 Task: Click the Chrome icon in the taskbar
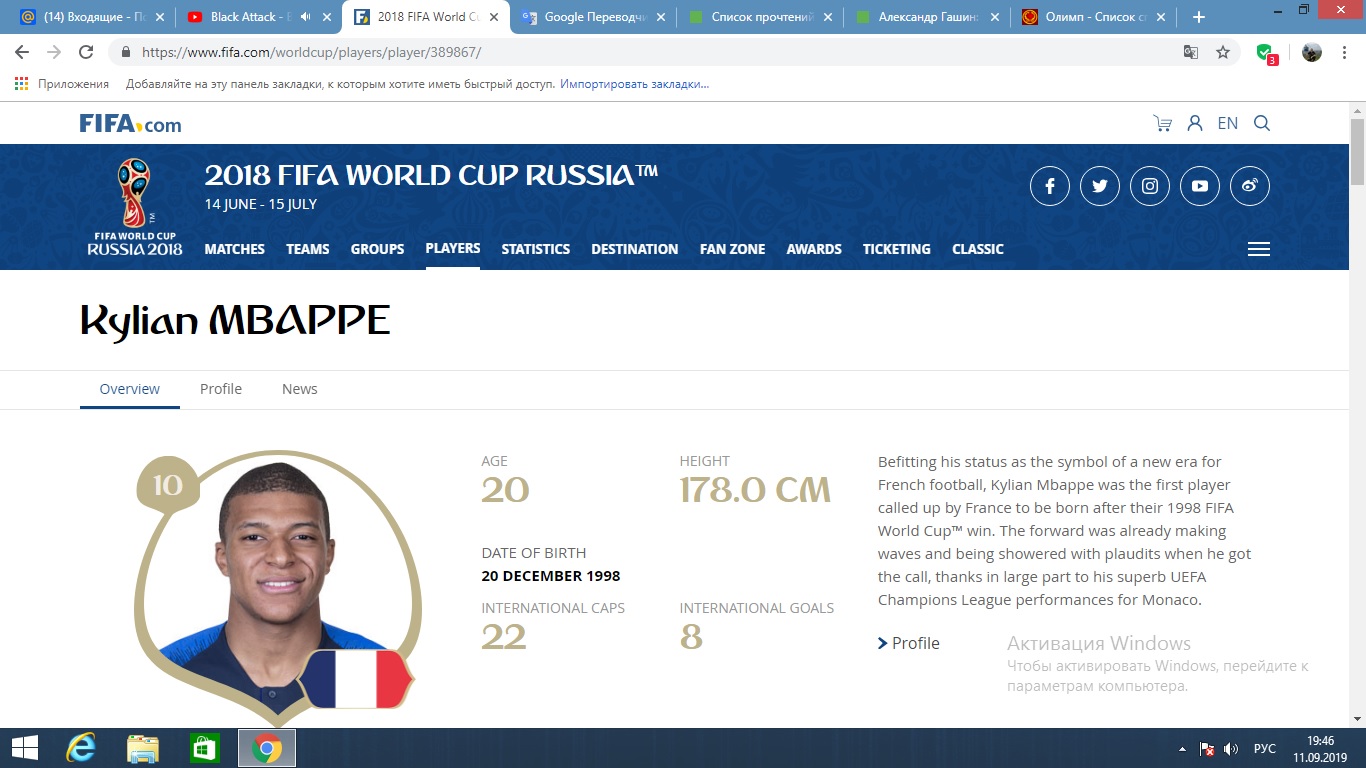point(267,748)
